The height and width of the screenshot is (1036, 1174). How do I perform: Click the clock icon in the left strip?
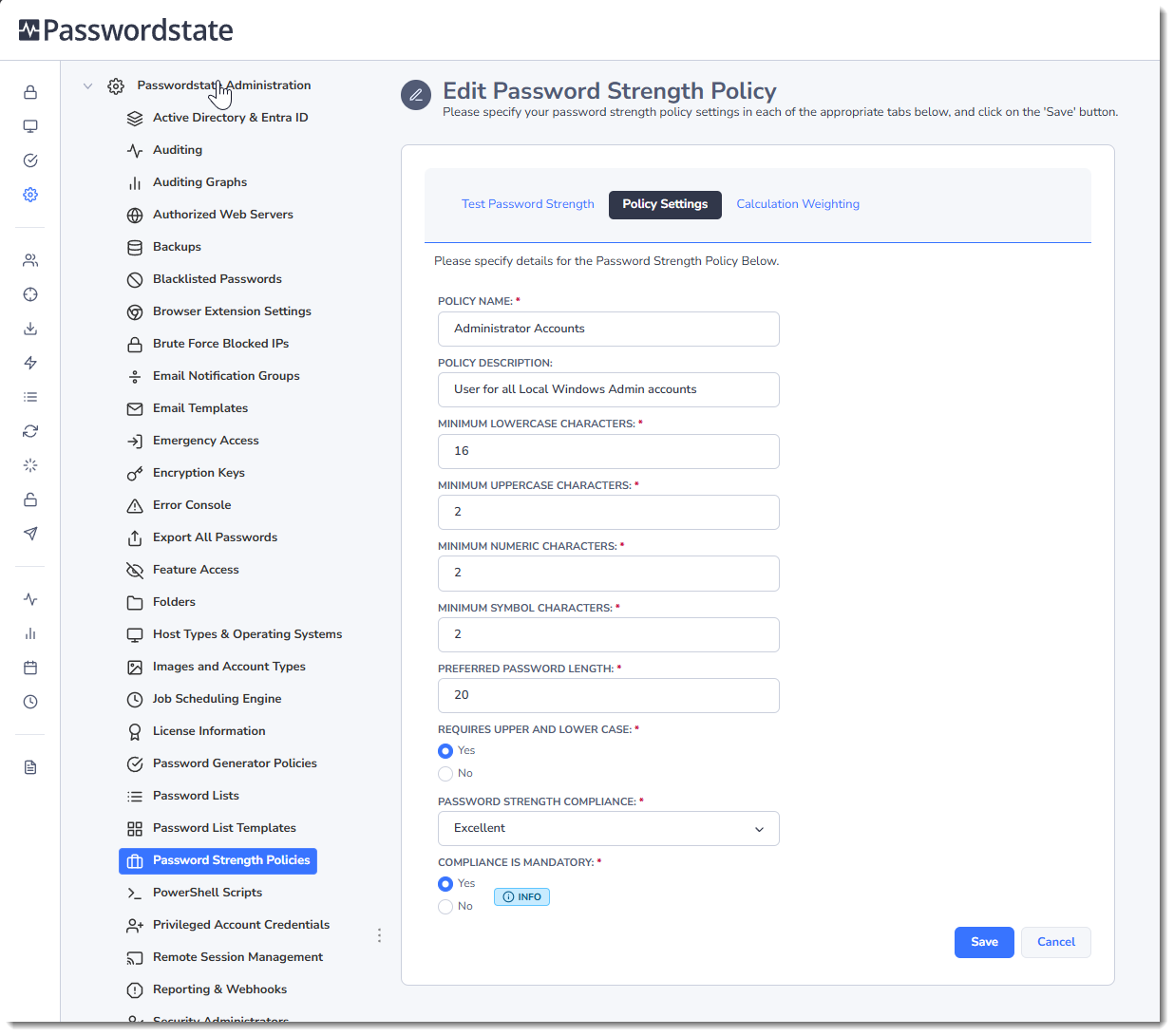tap(30, 702)
